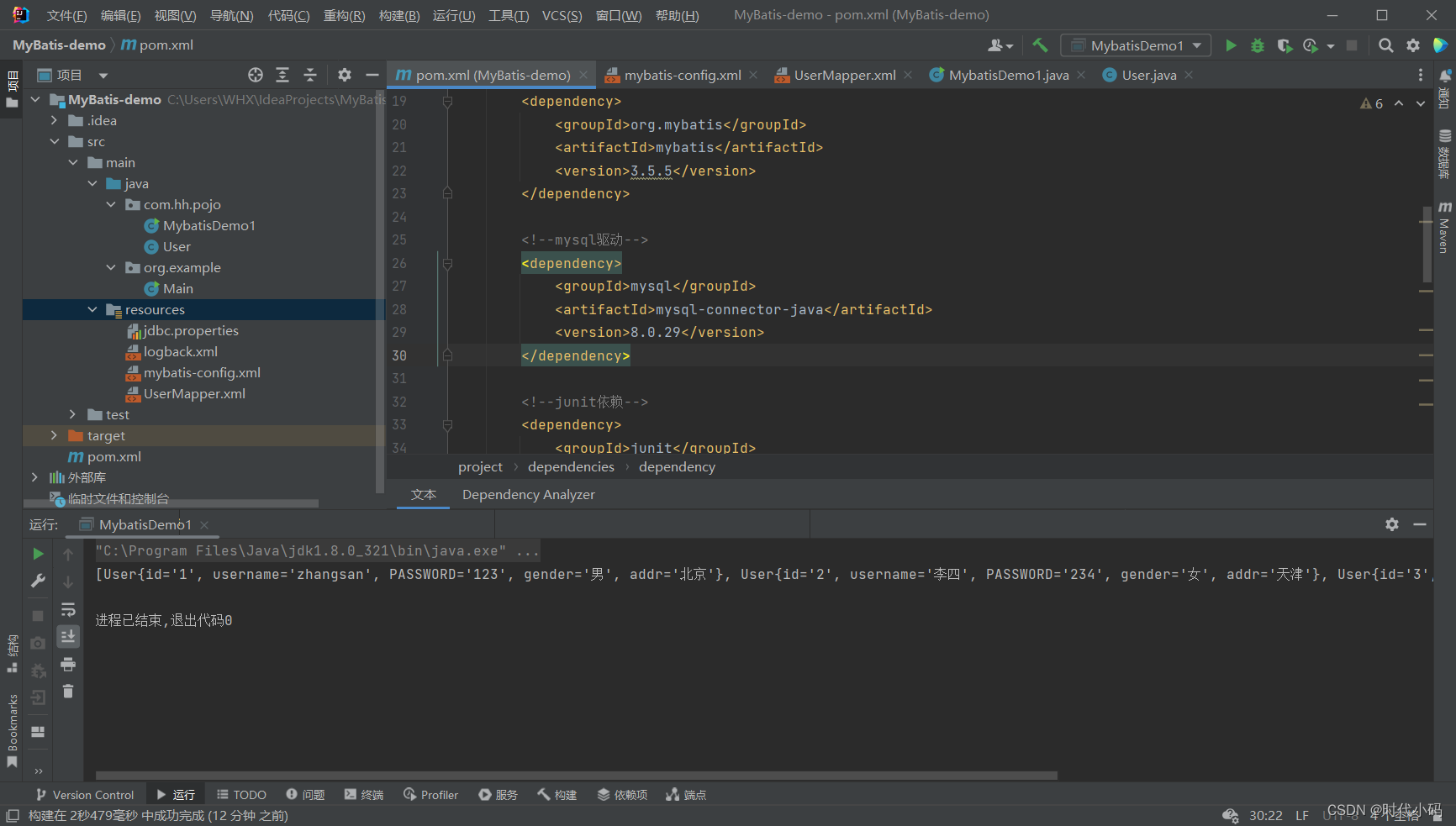The image size is (1456, 826).
Task: Switch to the UserMapper.xml editor tab
Action: point(843,75)
